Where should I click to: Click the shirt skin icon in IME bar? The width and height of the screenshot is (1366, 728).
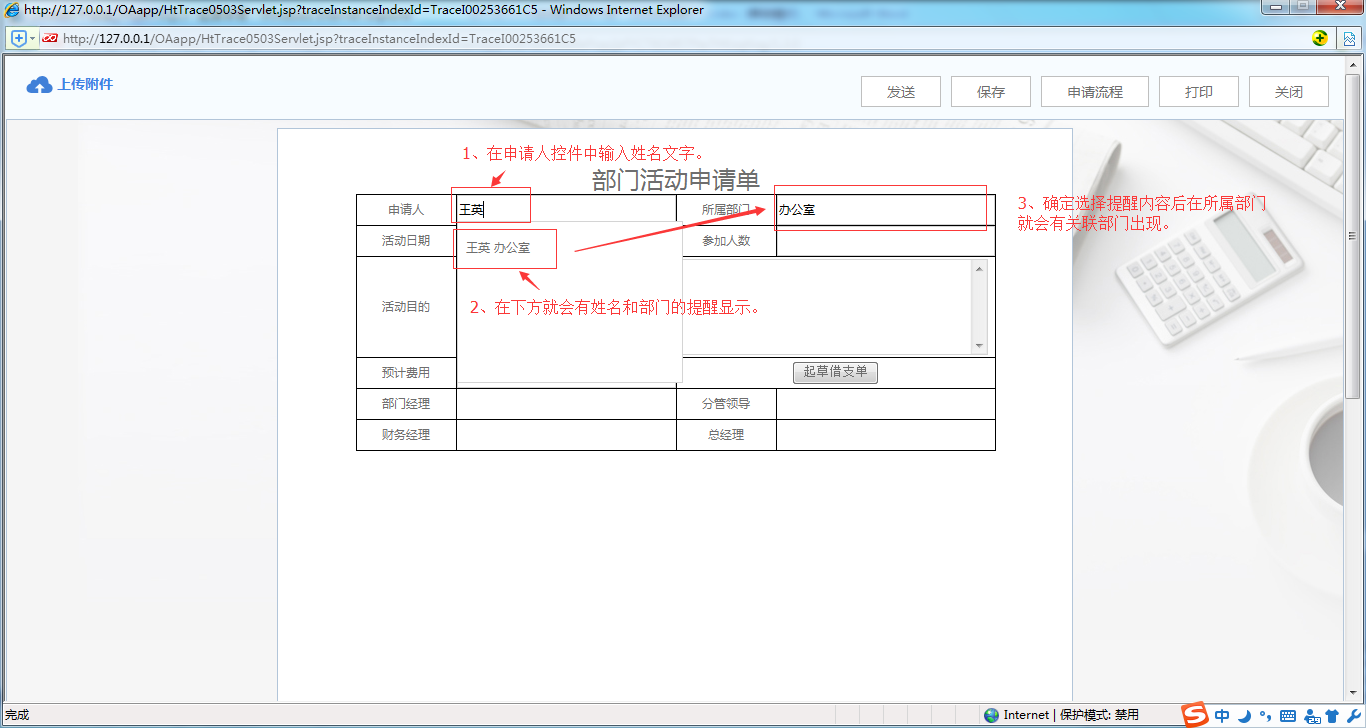[x=1330, y=716]
